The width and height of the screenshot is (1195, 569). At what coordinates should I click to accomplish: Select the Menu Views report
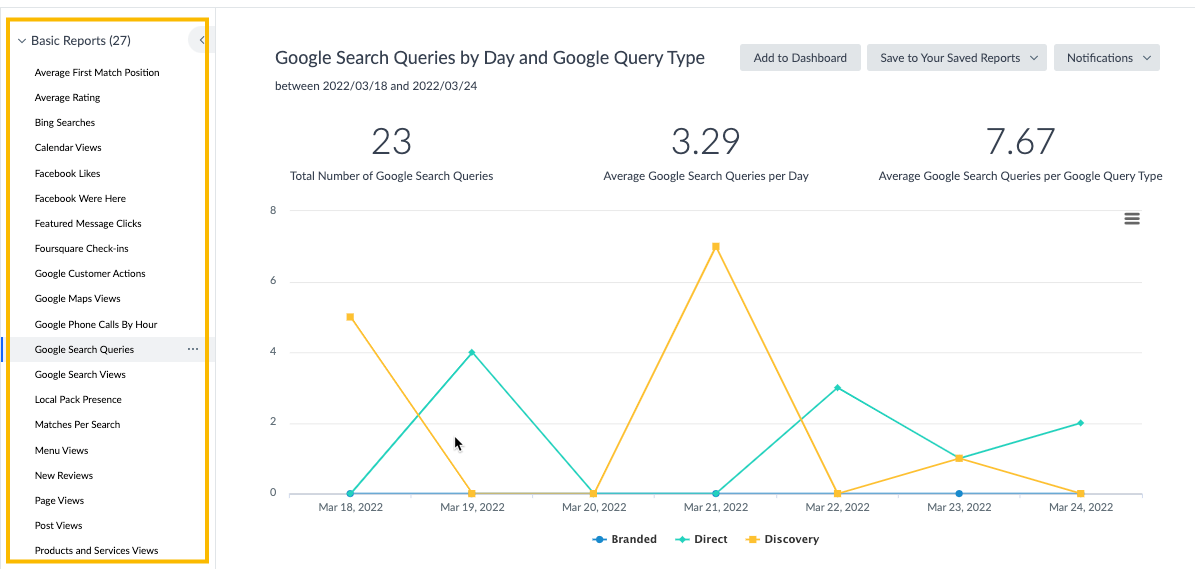(61, 451)
